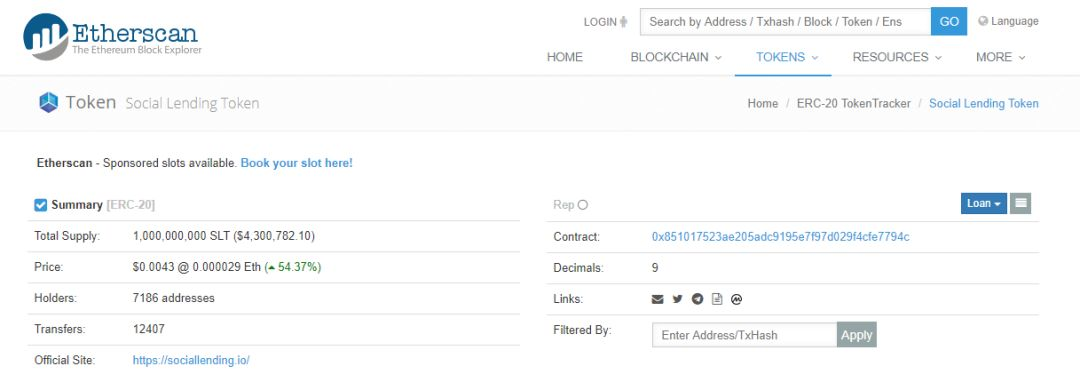Click the contract address link
This screenshot has height=390, width=1080.
coord(780,237)
